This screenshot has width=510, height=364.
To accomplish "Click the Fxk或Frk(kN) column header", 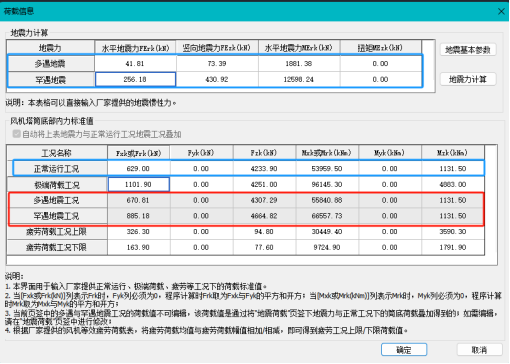I will (x=138, y=153).
